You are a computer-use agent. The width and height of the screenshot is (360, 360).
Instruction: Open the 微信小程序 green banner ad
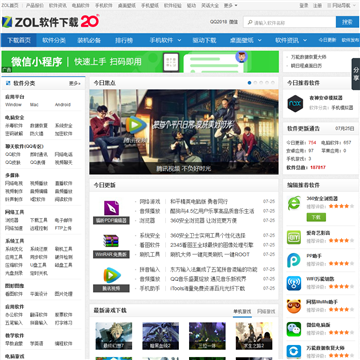tap(140, 62)
